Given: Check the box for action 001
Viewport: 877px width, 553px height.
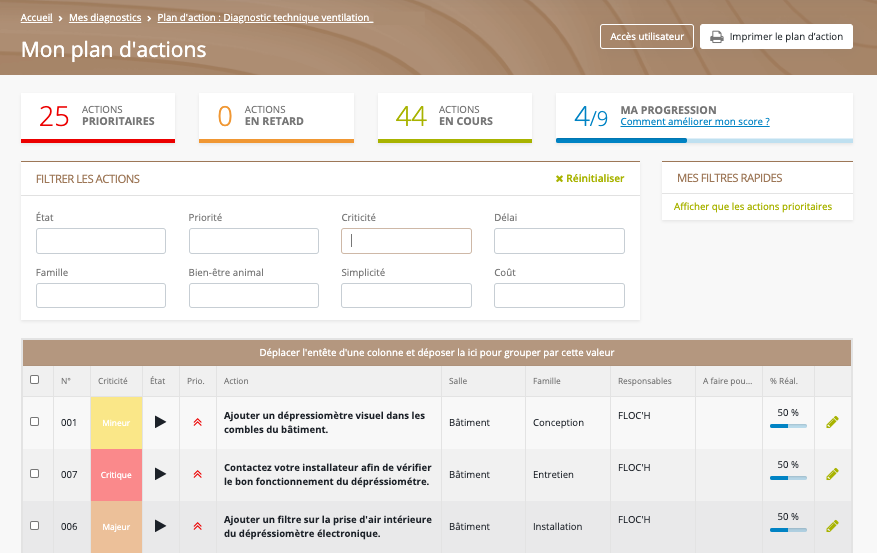Looking at the screenshot, I should pos(35,422).
